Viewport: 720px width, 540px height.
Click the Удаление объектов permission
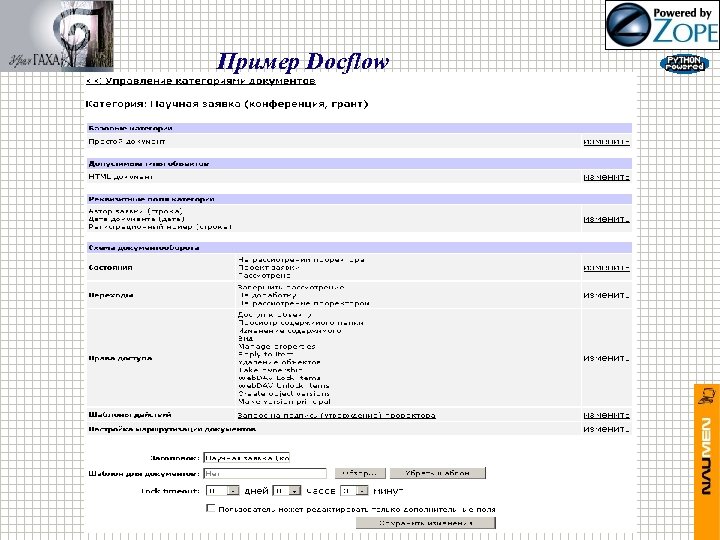coord(279,362)
